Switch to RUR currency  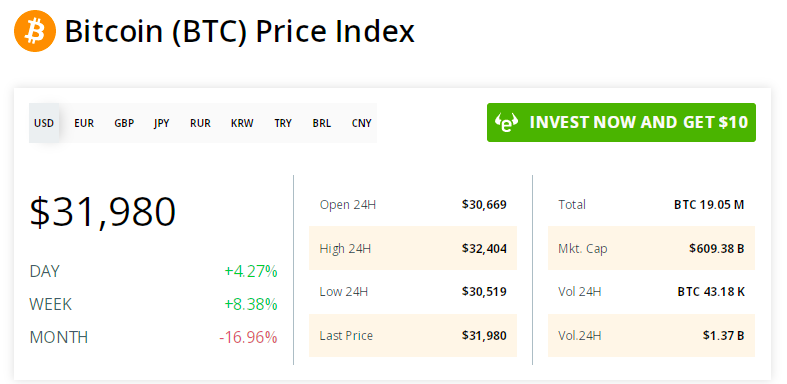point(200,123)
